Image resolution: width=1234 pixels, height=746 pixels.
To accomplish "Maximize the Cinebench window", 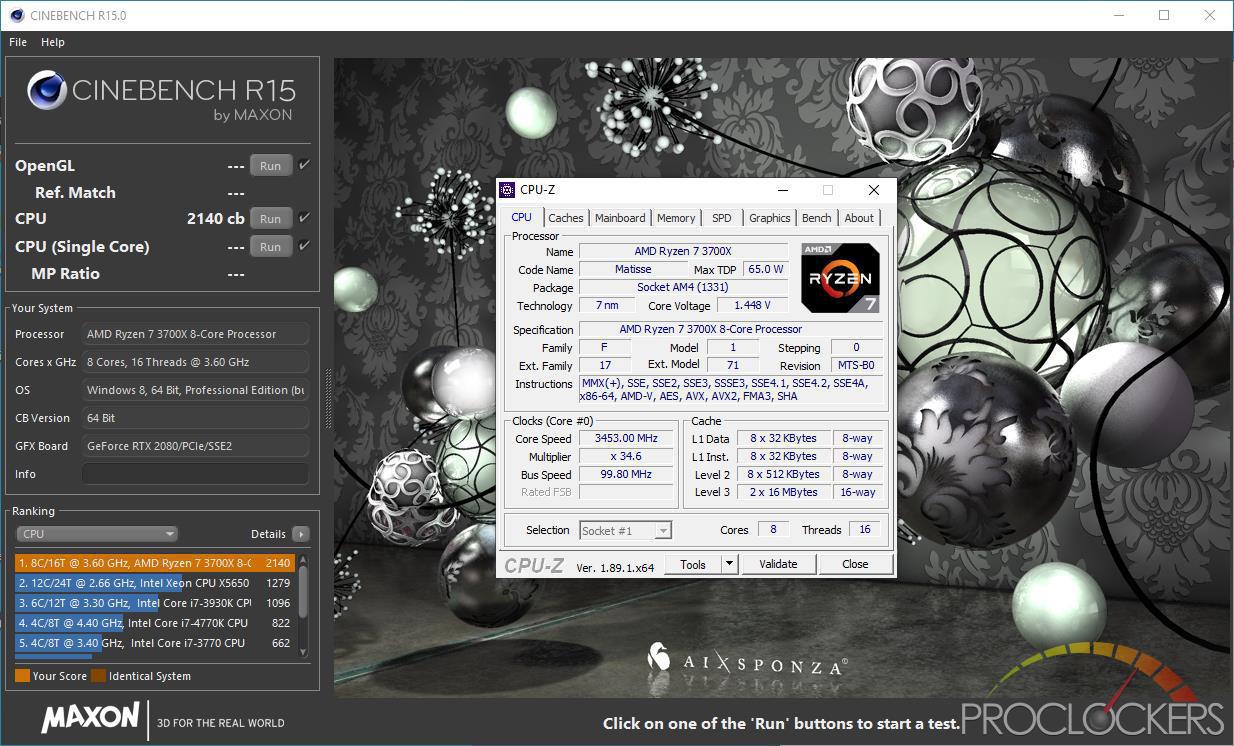I will pyautogui.click(x=1164, y=15).
